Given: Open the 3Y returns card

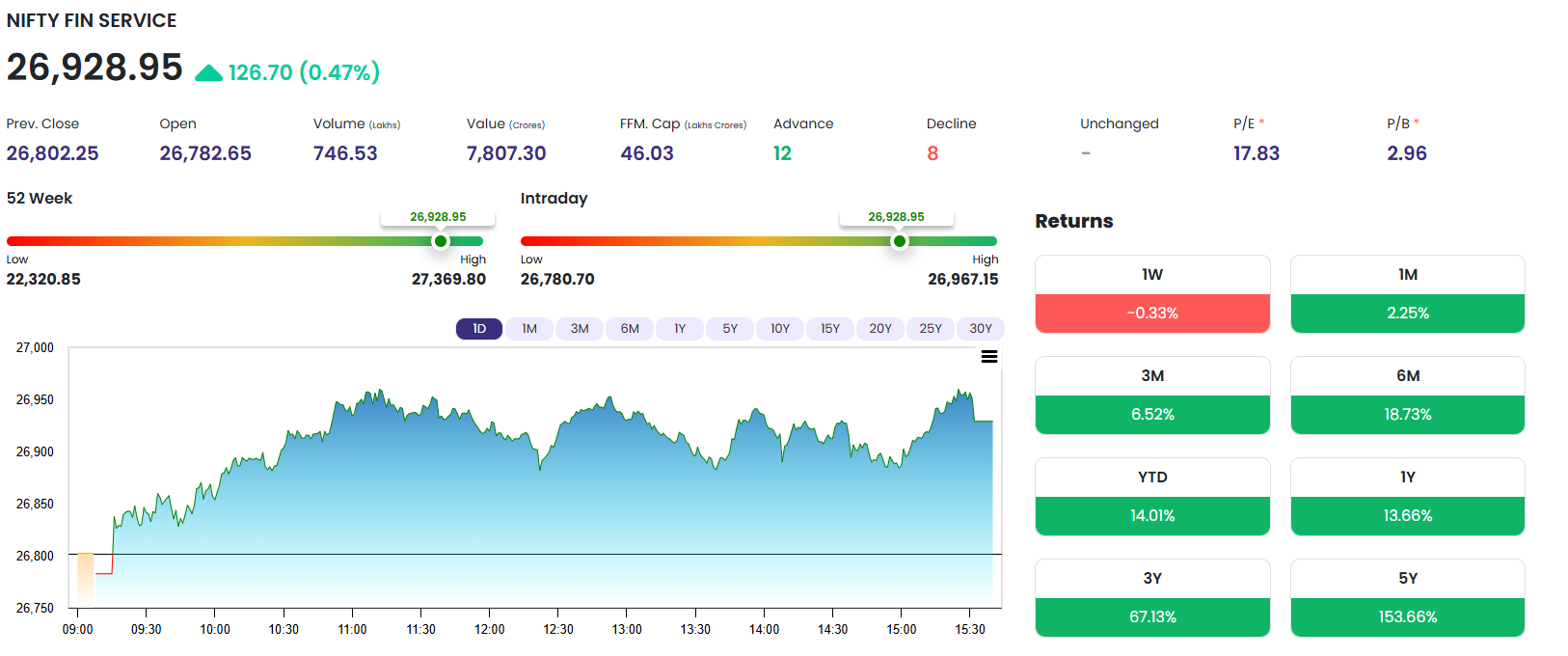Looking at the screenshot, I should [x=1152, y=598].
